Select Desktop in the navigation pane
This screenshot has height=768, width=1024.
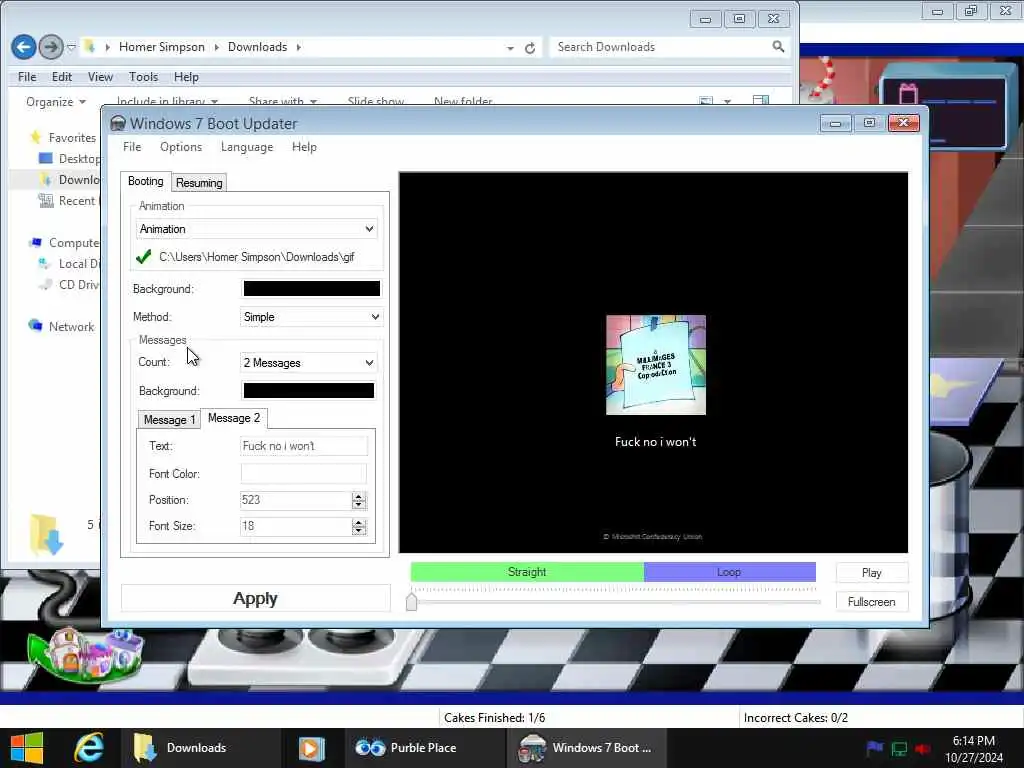tap(70, 159)
